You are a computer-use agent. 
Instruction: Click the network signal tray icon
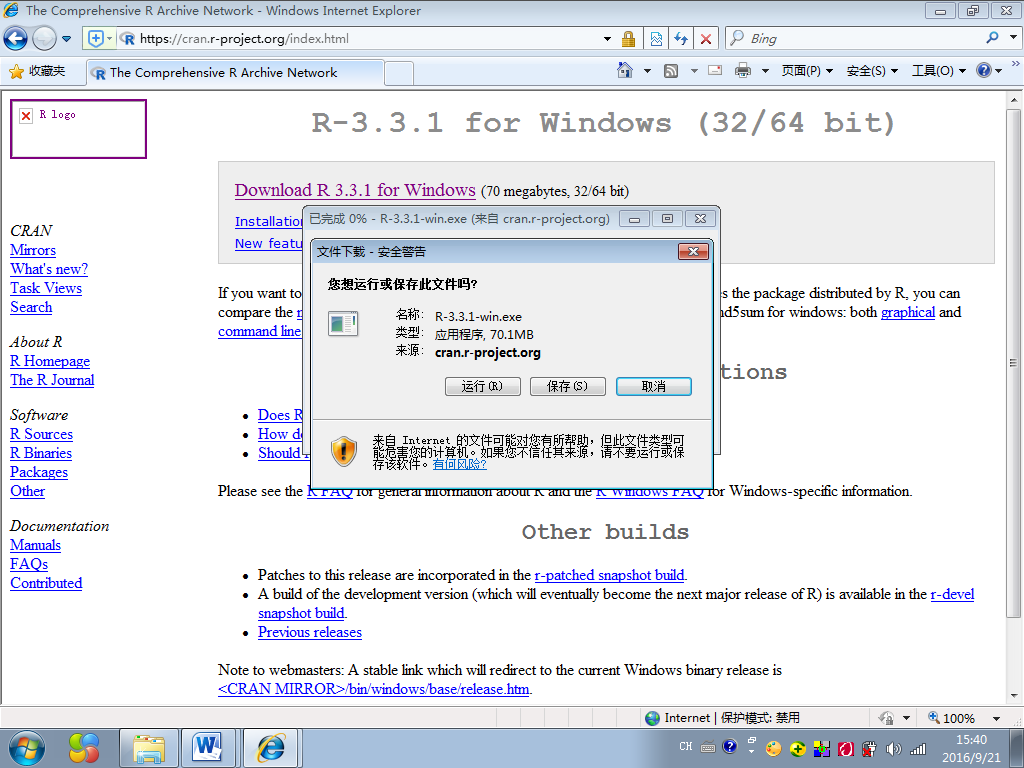click(918, 749)
